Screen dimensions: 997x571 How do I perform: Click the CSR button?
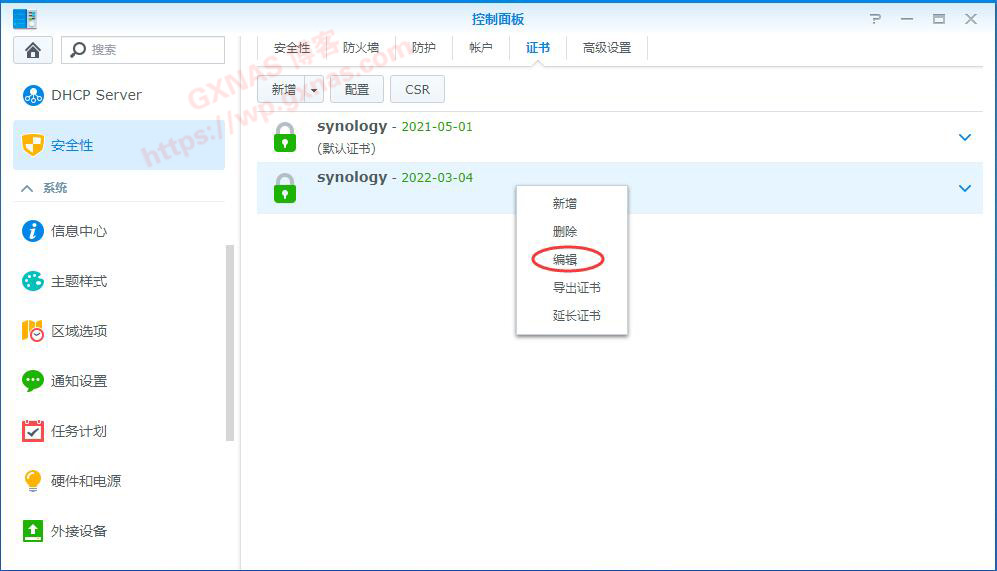[417, 90]
